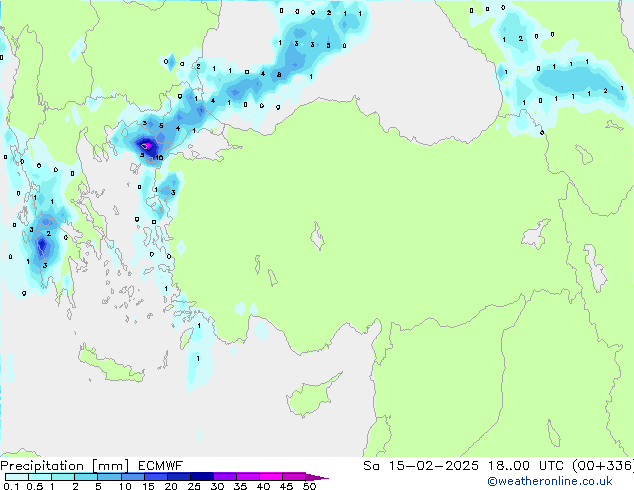
Task: Click the 1–2 mm legend color box
Action: coord(63,477)
